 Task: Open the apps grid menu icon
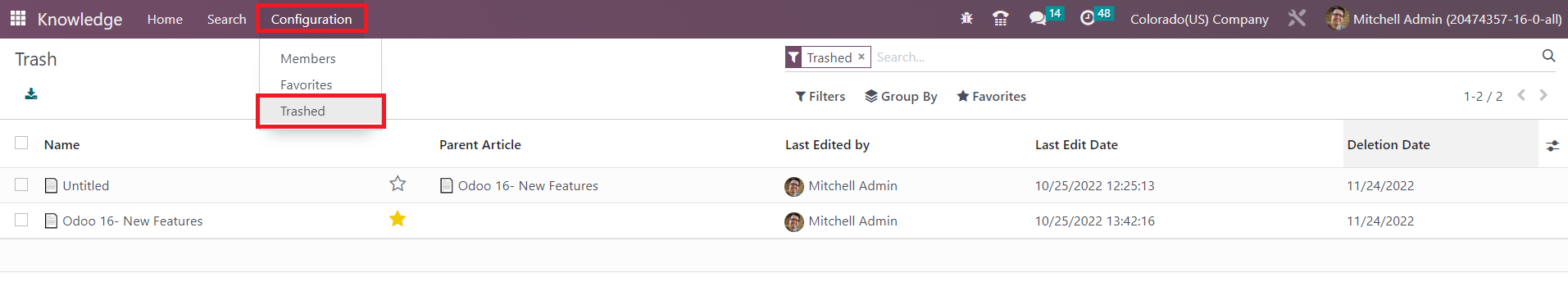click(18, 18)
